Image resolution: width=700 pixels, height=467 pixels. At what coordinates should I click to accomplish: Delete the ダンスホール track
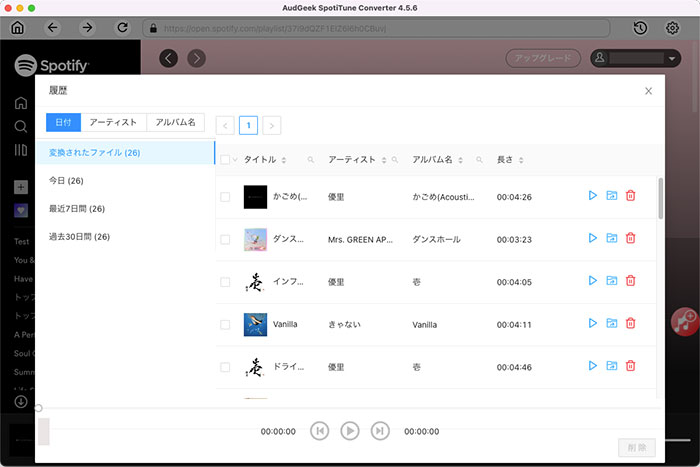630,238
